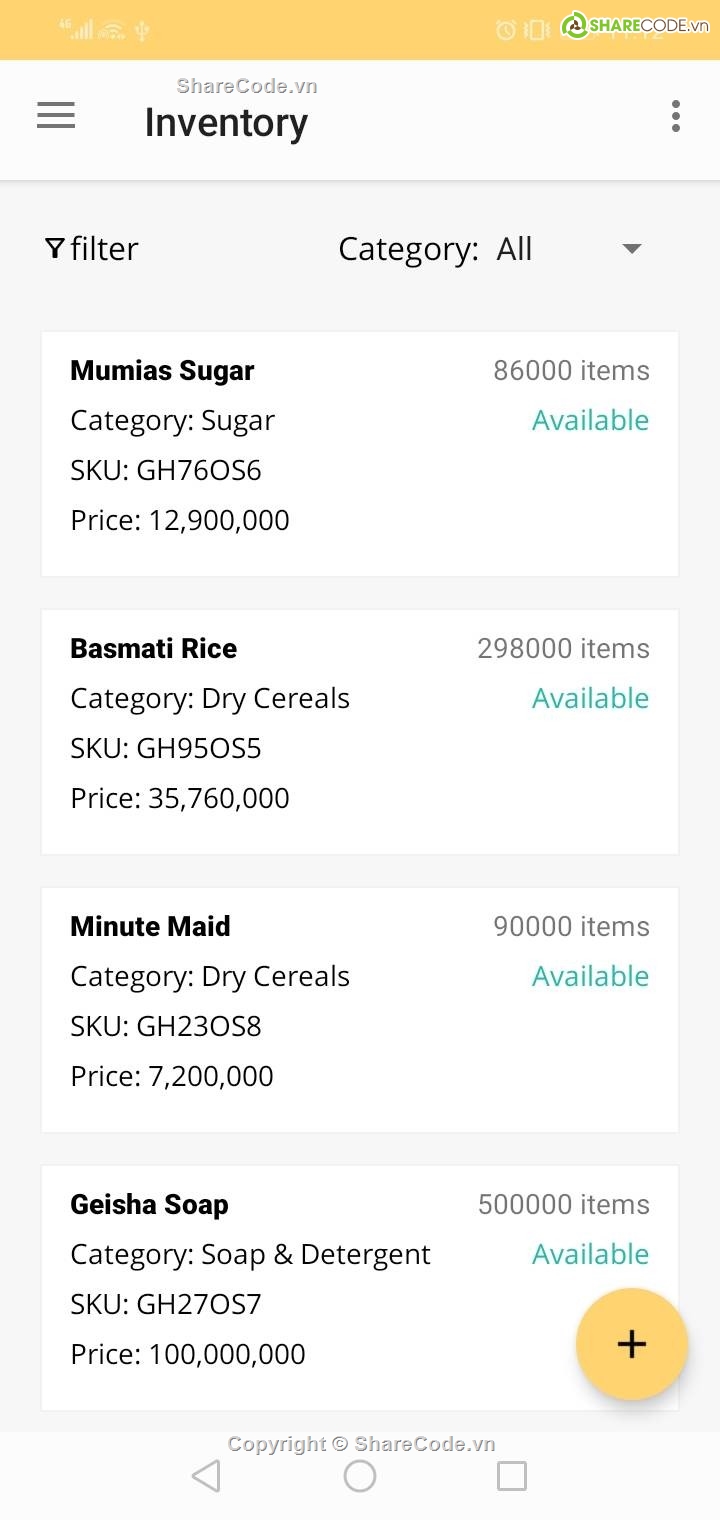
Task: Open the Mumias Sugar item card
Action: click(x=360, y=454)
